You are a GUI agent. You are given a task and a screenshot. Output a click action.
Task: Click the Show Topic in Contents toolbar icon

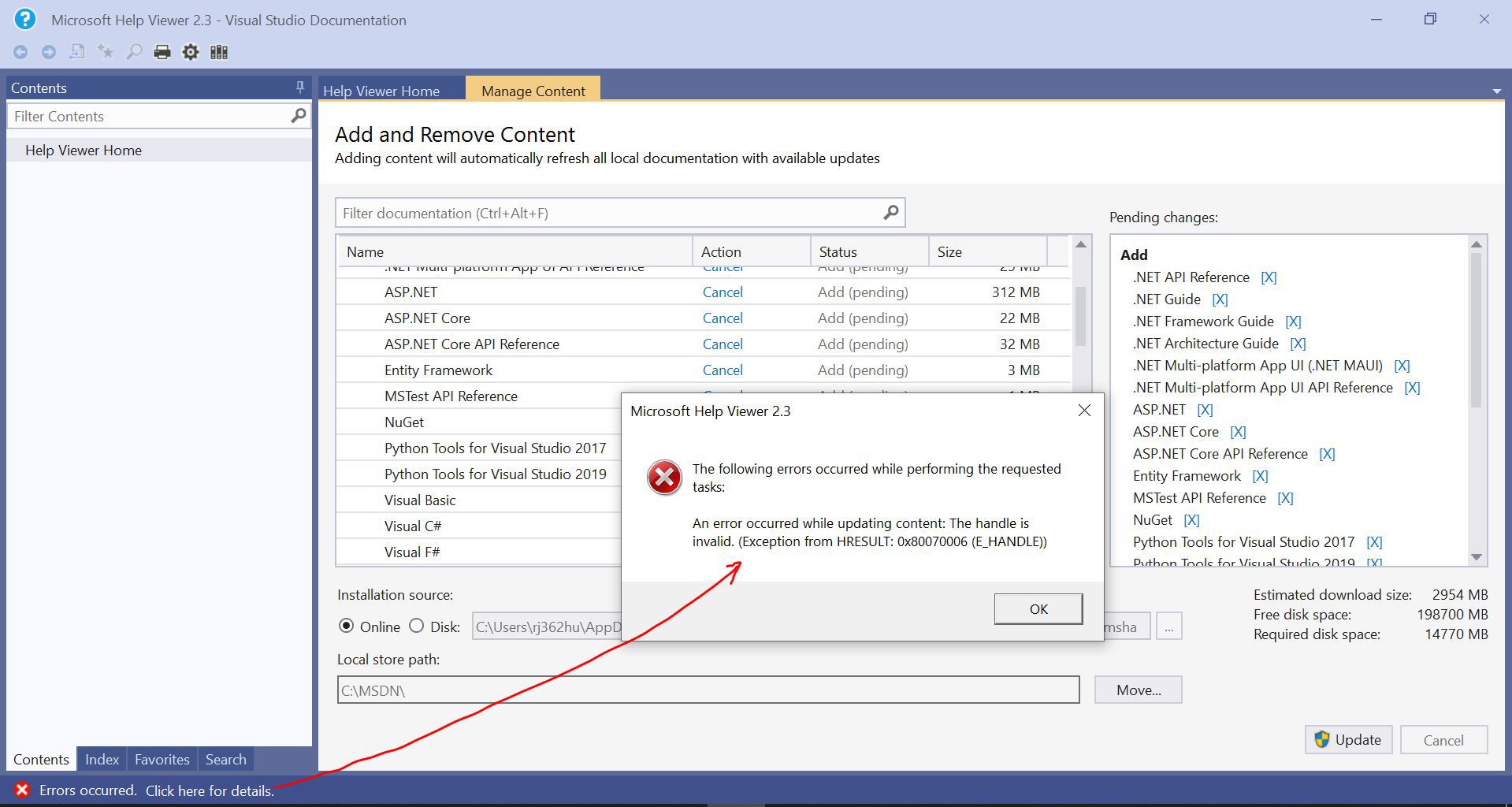[77, 52]
